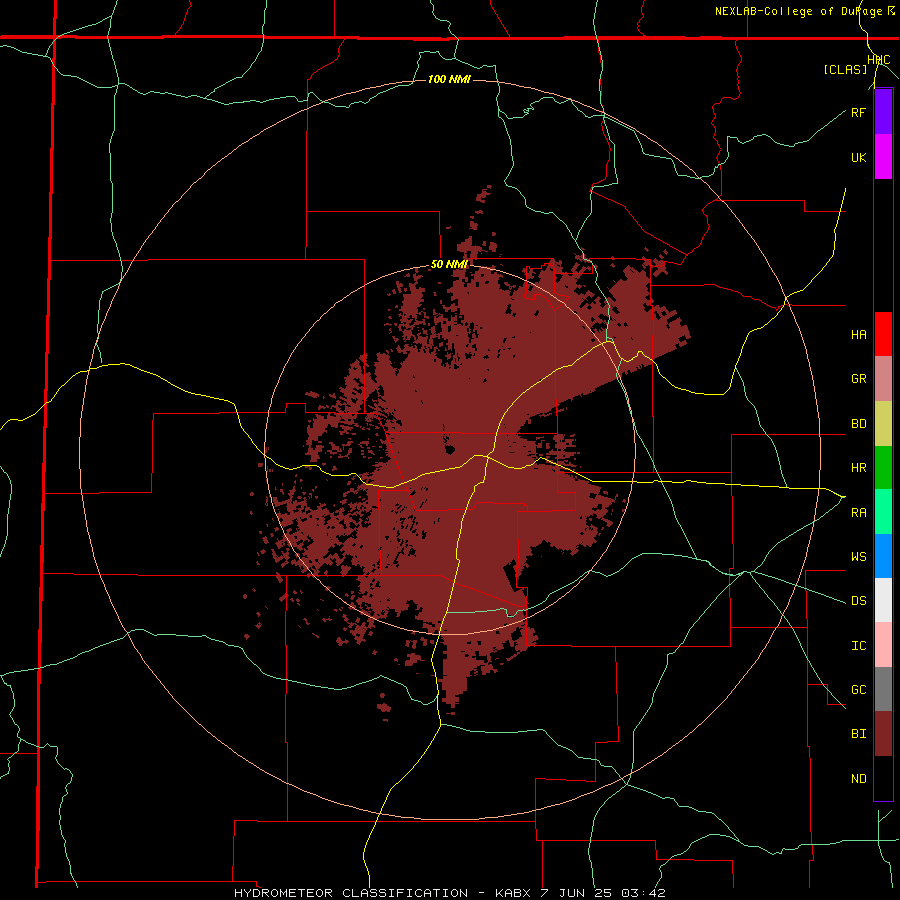Click the RA legend label
The image size is (900, 900).
858,513
